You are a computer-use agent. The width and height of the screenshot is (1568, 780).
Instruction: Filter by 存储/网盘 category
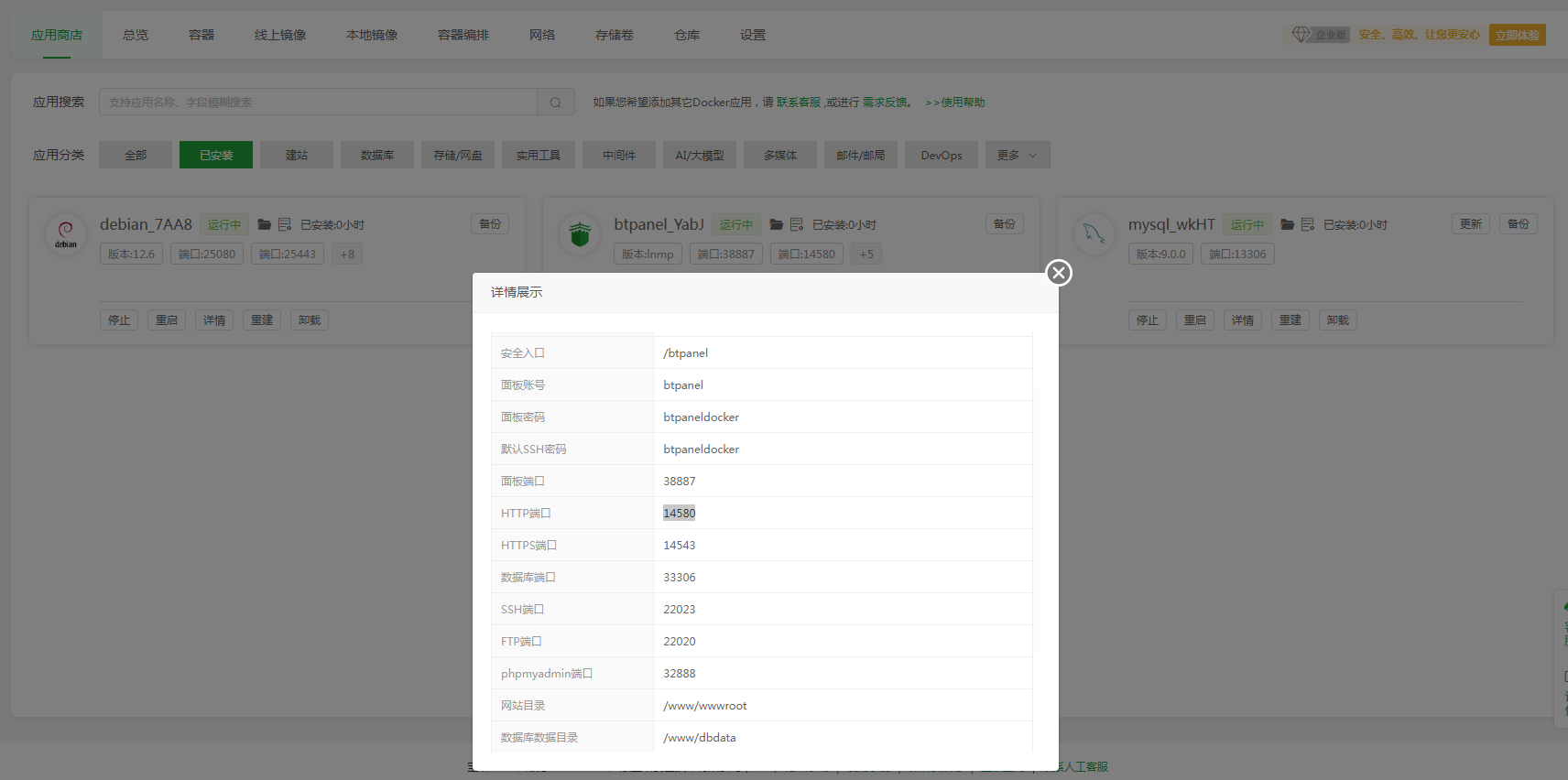point(458,155)
